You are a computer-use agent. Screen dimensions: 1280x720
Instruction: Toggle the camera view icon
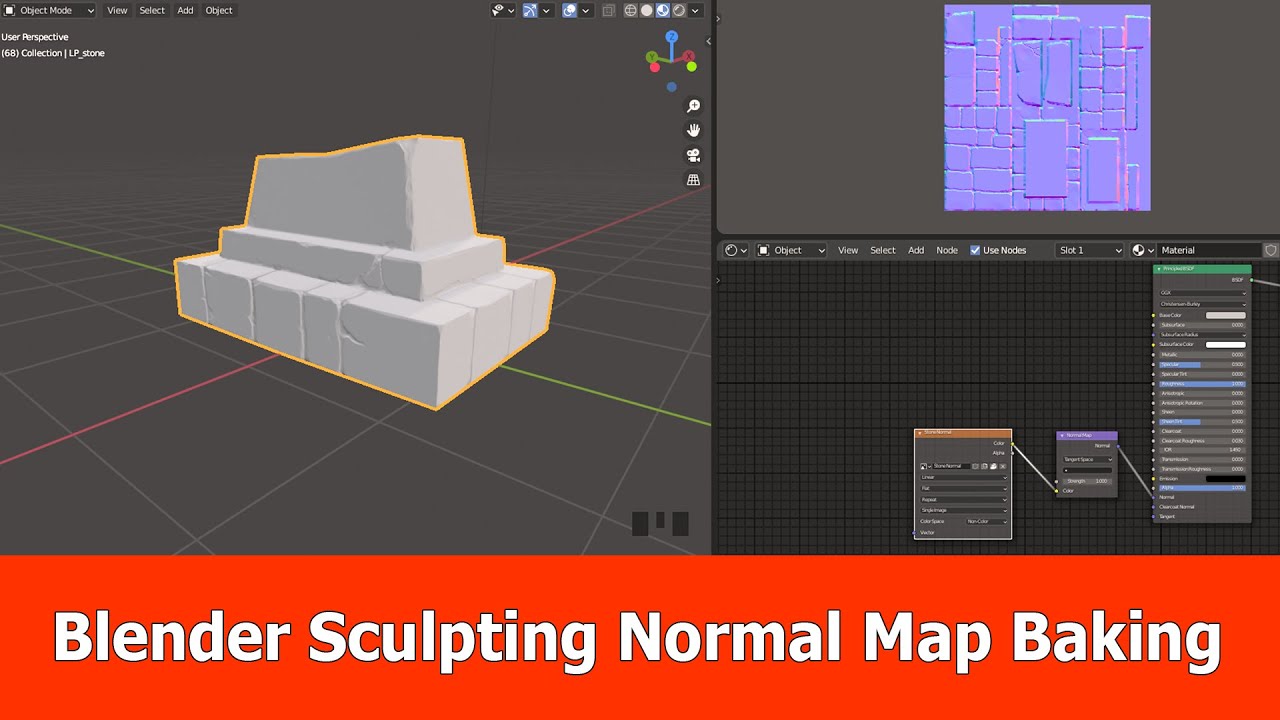click(x=693, y=155)
